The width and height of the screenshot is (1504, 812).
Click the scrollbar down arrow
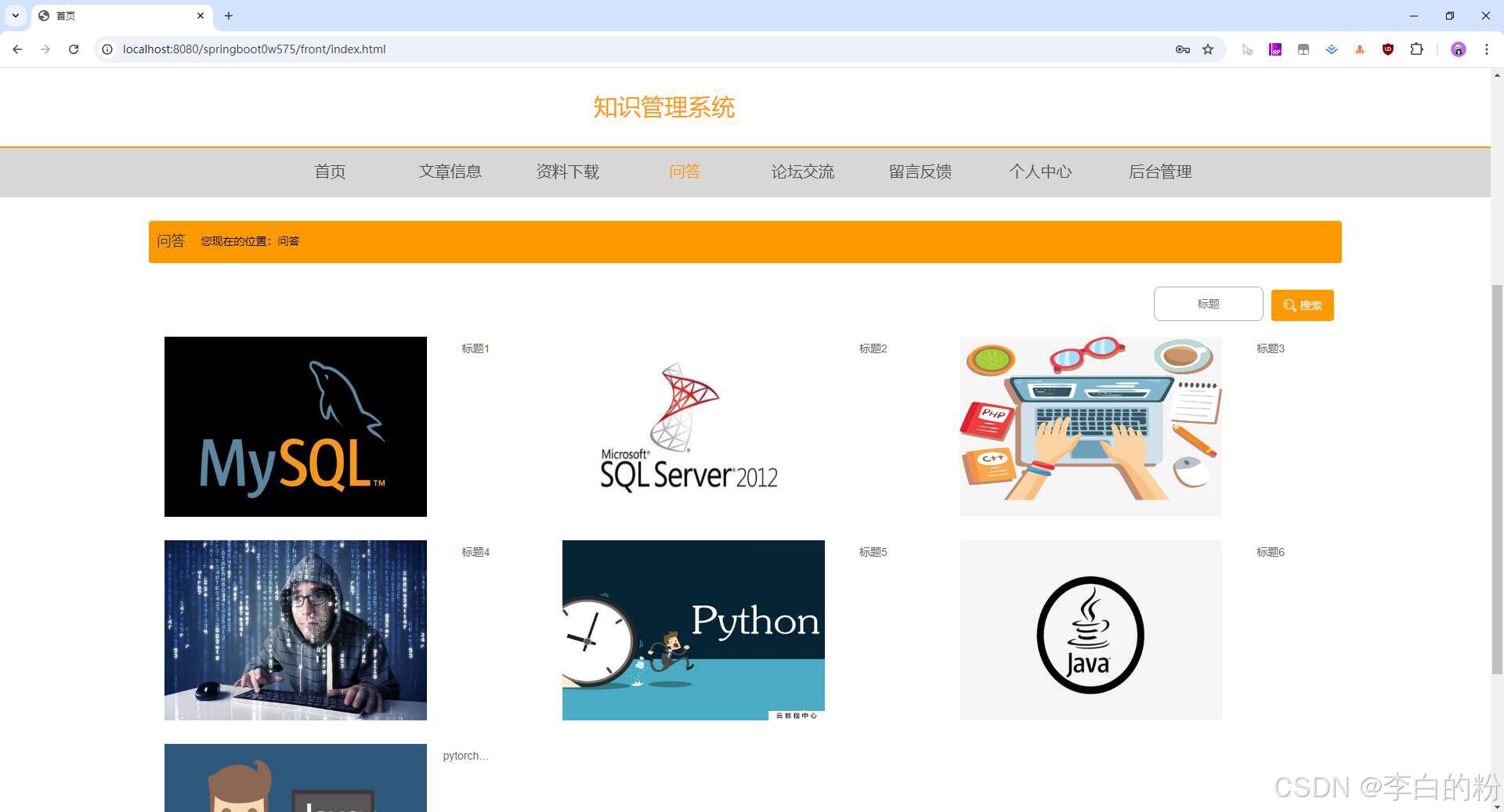tap(1497, 806)
